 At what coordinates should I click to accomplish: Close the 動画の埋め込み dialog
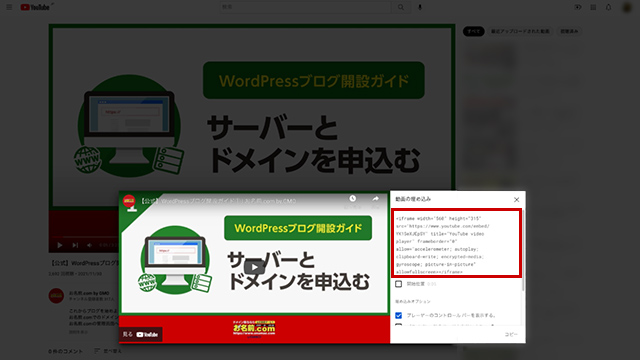(516, 200)
